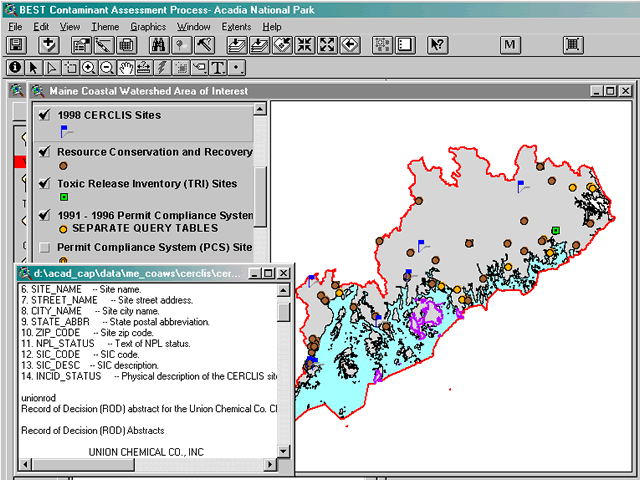Select the Select Feature tool
The width and height of the screenshot is (640, 480).
coord(71,67)
